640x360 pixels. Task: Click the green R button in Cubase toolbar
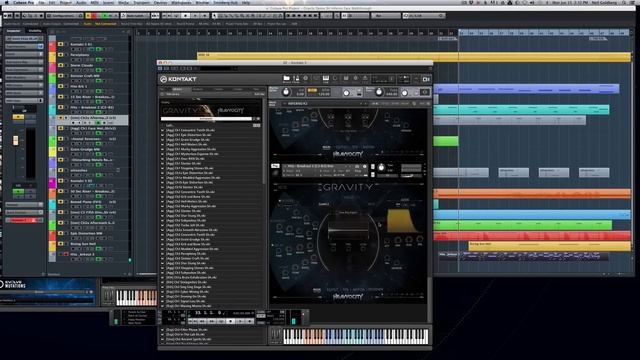pos(106,16)
